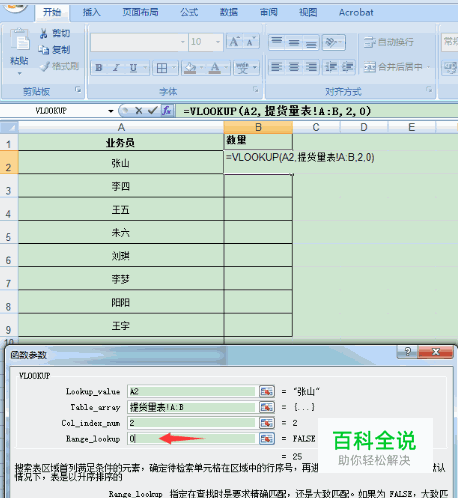Click the Cut scissors icon
The width and height of the screenshot is (458, 498).
pos(44,33)
